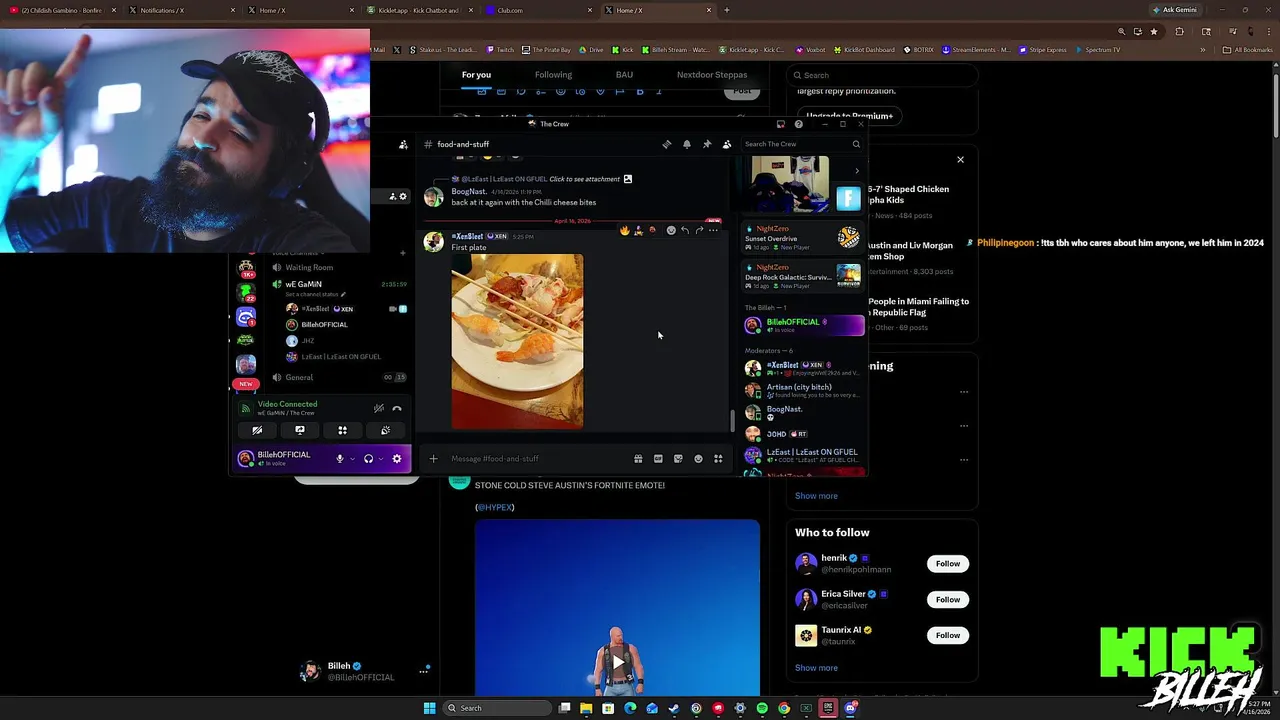Screen dimensions: 1280x720
Task: Open File Explorer from the taskbar
Action: click(x=586, y=708)
